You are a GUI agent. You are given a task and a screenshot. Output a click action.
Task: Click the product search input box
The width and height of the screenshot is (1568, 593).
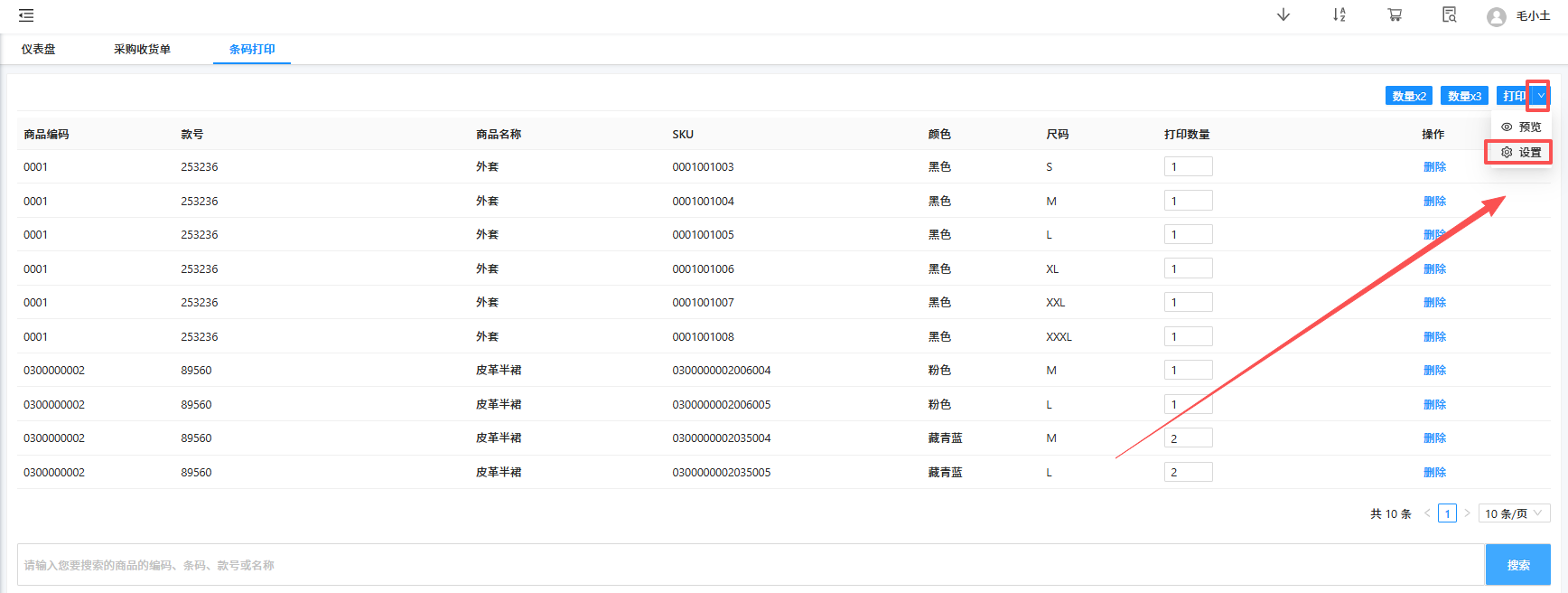[750, 565]
